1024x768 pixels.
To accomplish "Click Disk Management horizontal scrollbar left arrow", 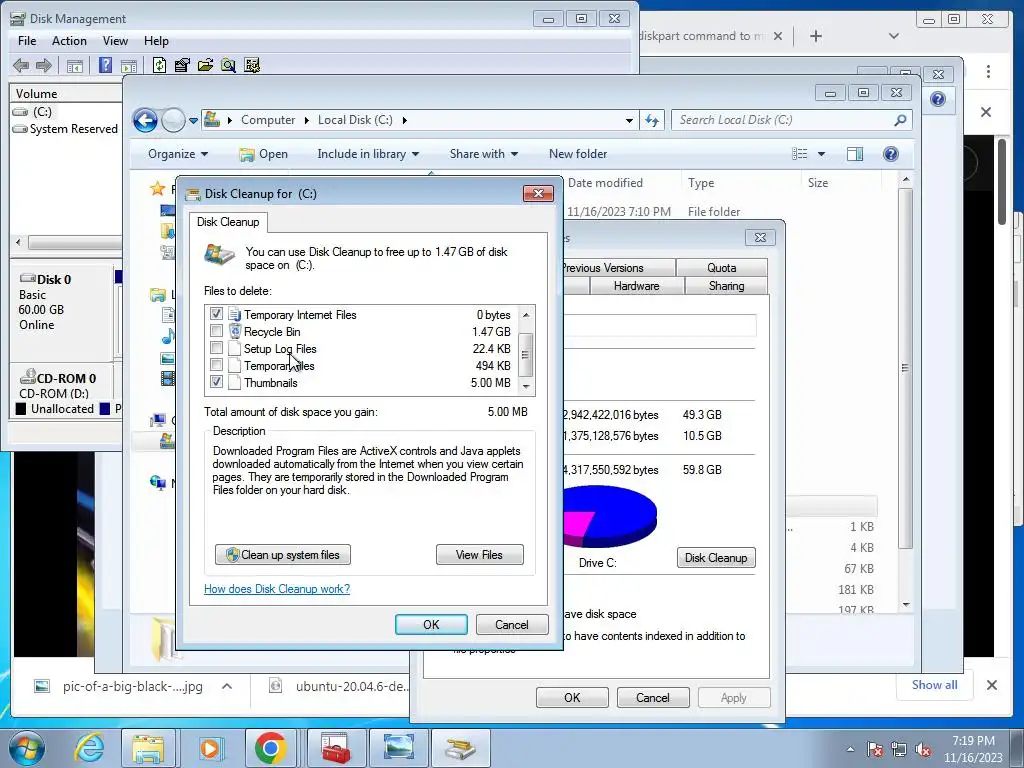I will coord(18,242).
